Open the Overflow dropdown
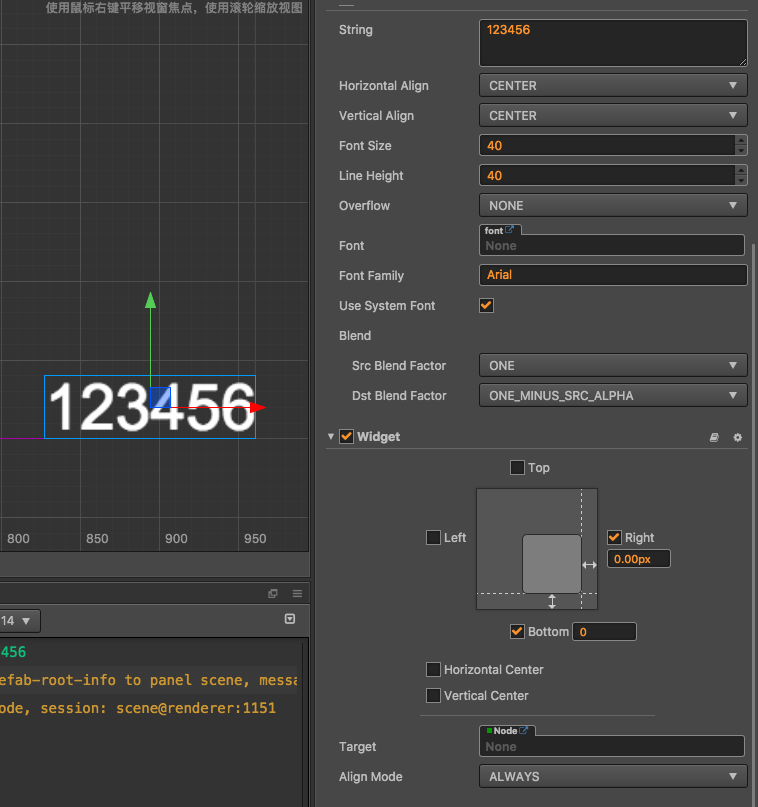The image size is (758, 807). tap(612, 206)
